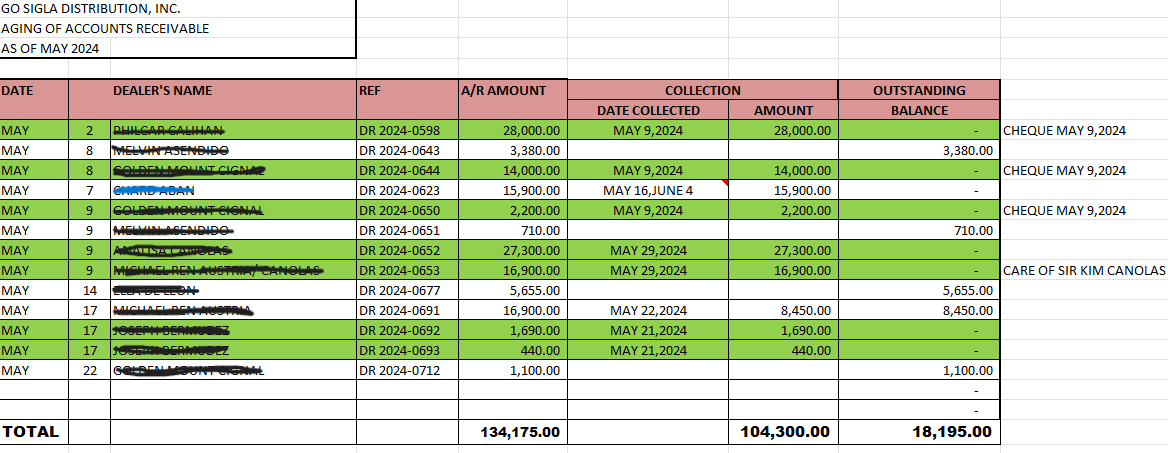This screenshot has height=453, width=1168.
Task: Select outstanding balance 8,450.00 for DR 2024-0691
Action: point(919,310)
